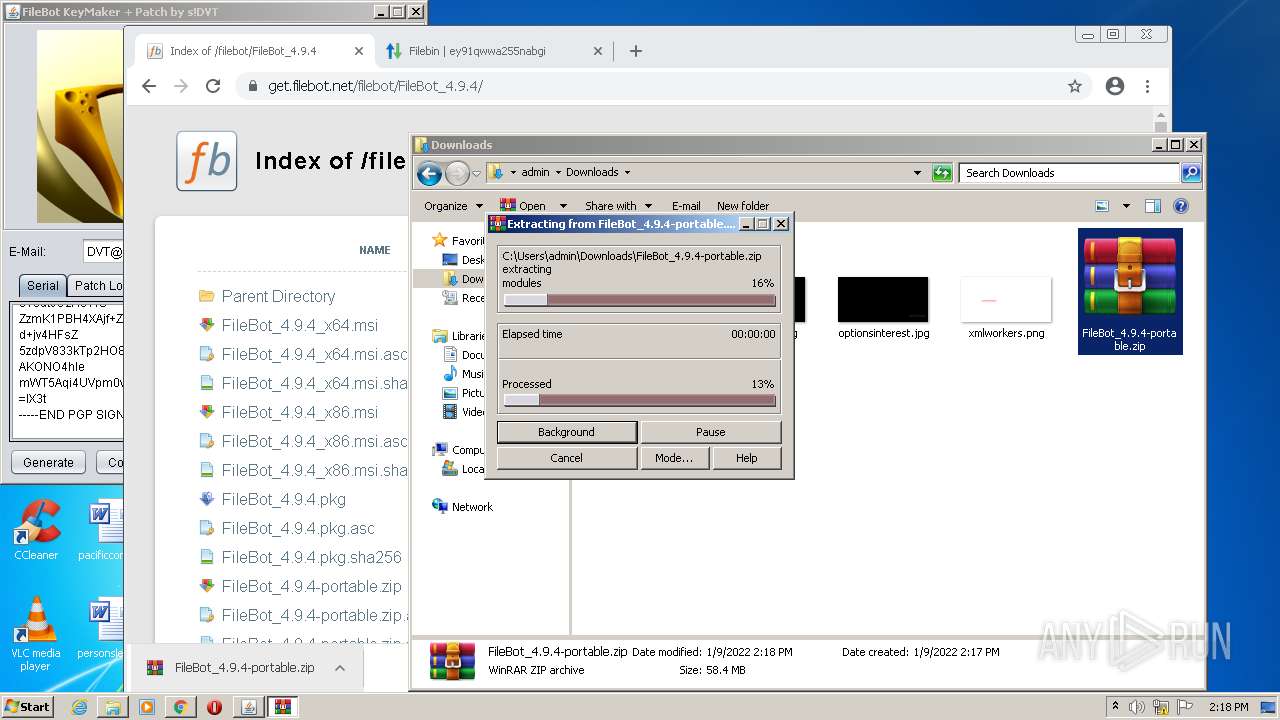Click the FileBot fb logo
Viewport: 1280px width, 720px height.
click(x=207, y=161)
